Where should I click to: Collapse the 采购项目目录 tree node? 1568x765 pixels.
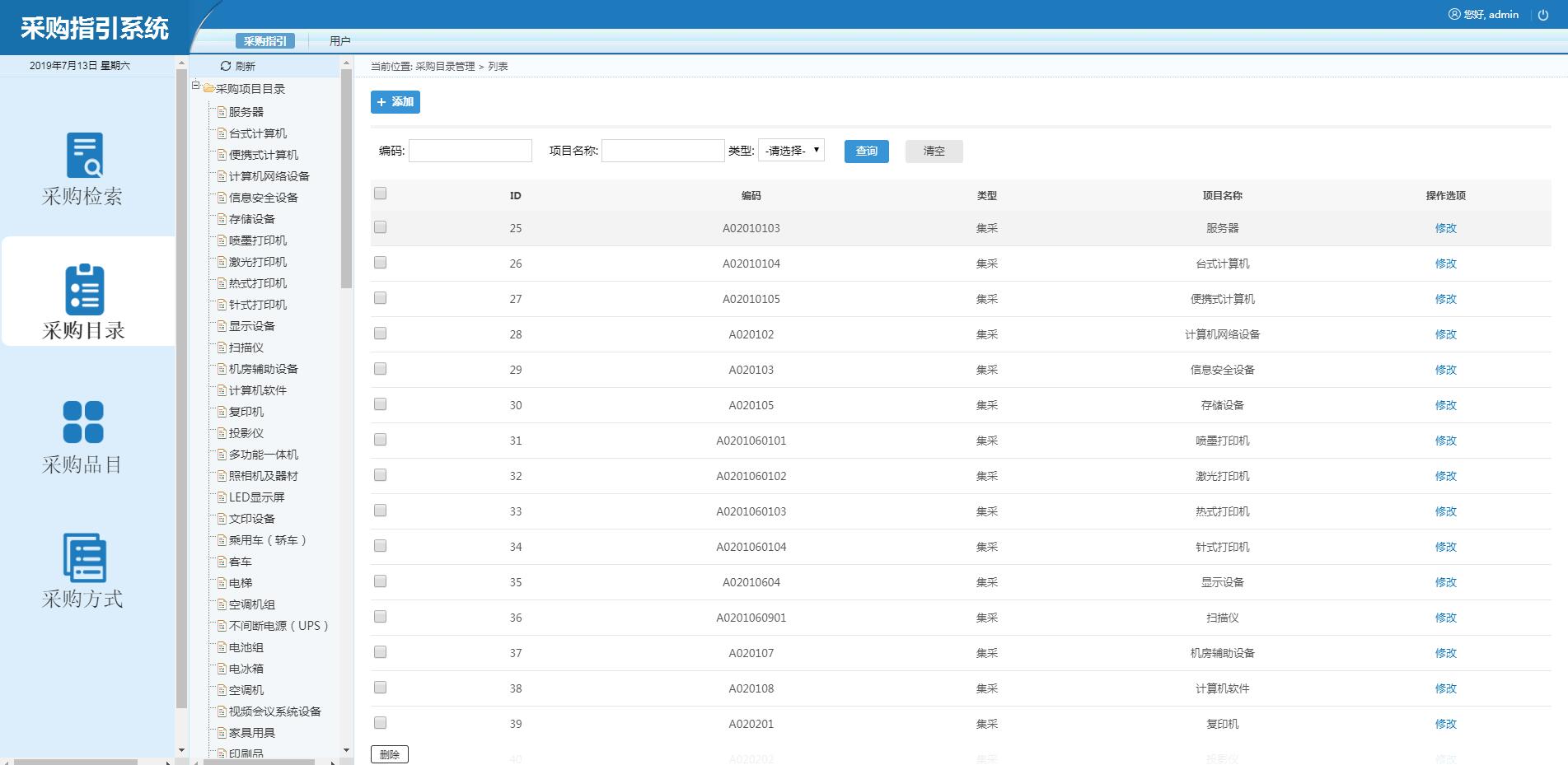point(196,85)
